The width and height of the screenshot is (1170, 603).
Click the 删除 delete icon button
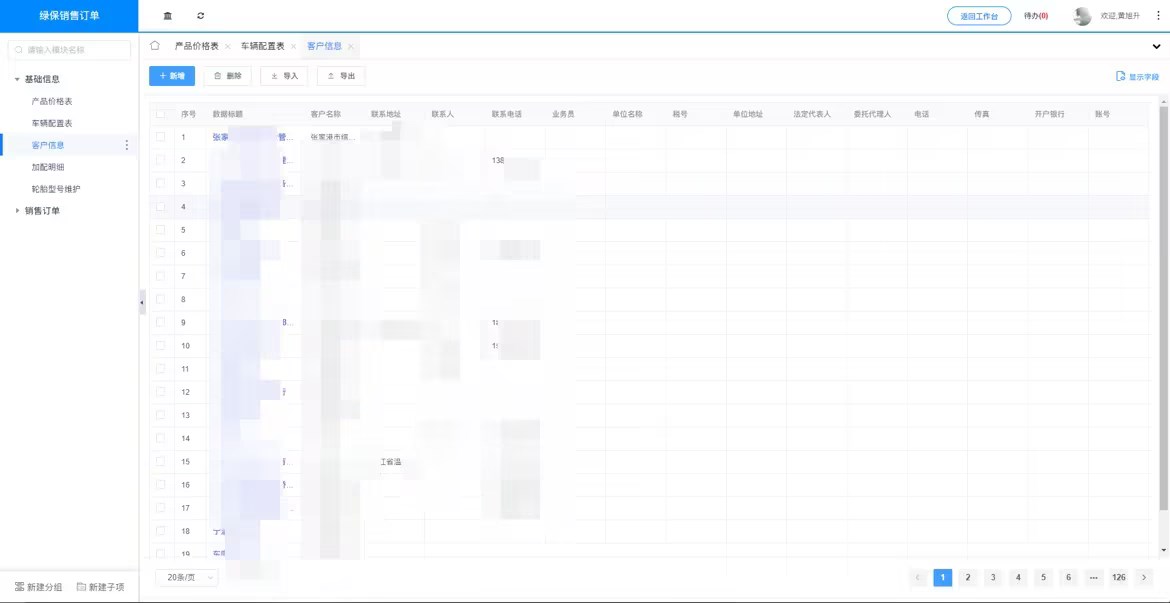click(227, 75)
